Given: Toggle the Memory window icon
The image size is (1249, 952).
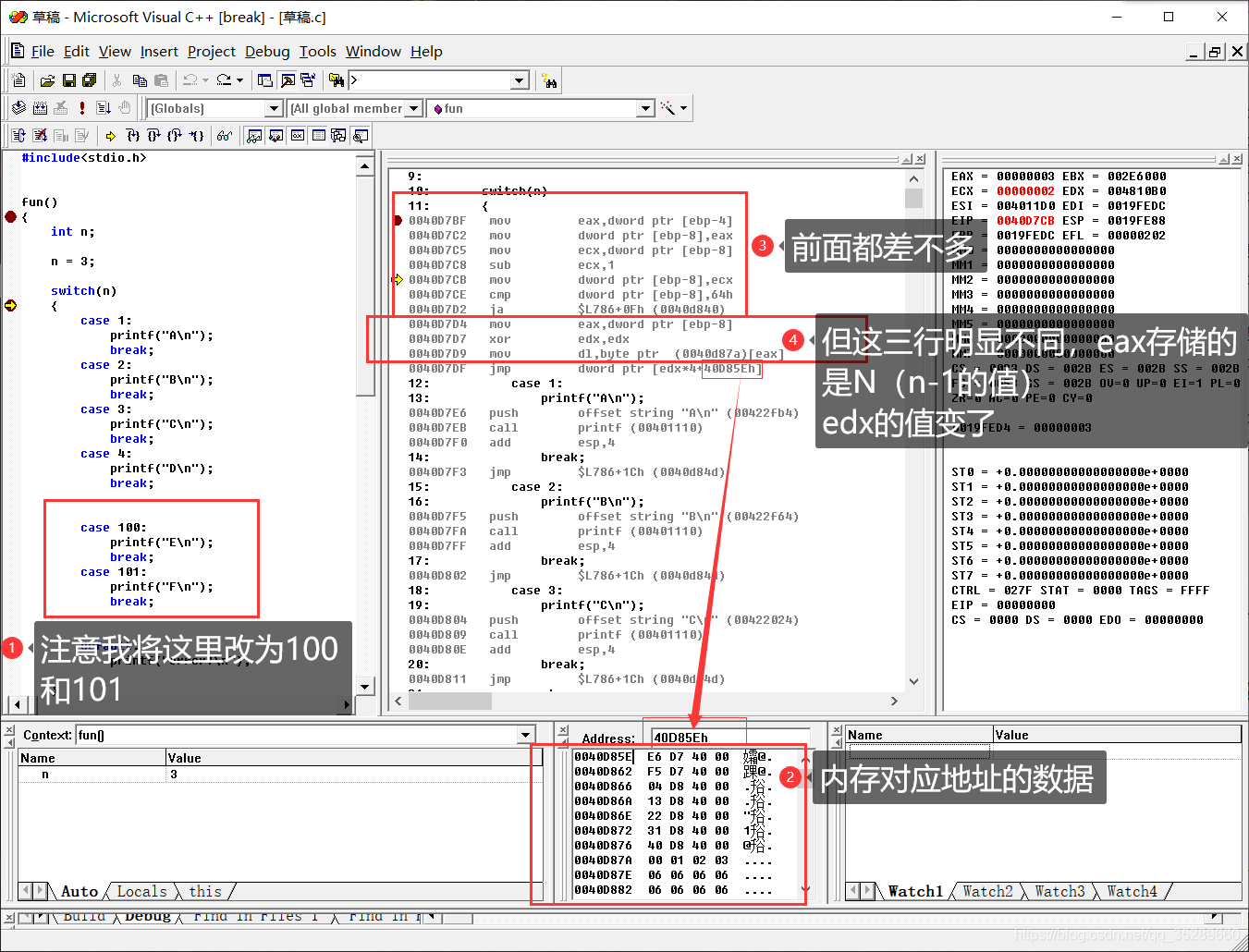Looking at the screenshot, I should click(x=318, y=136).
